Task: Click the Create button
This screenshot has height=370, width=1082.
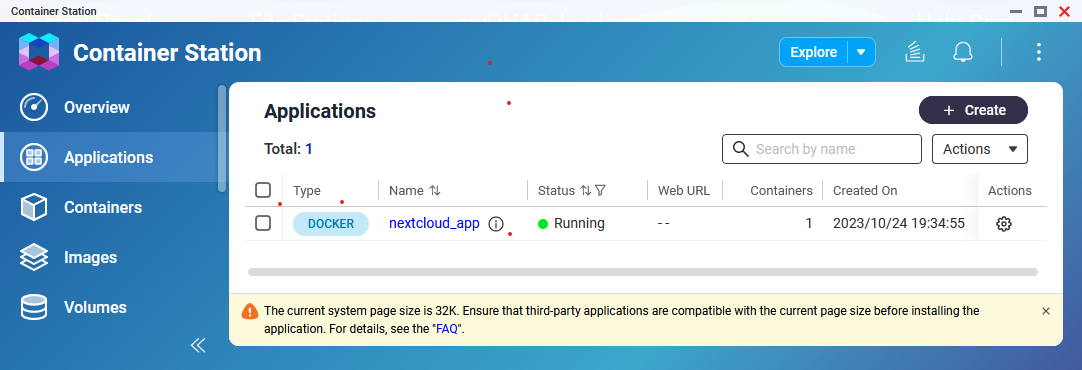Action: point(974,110)
